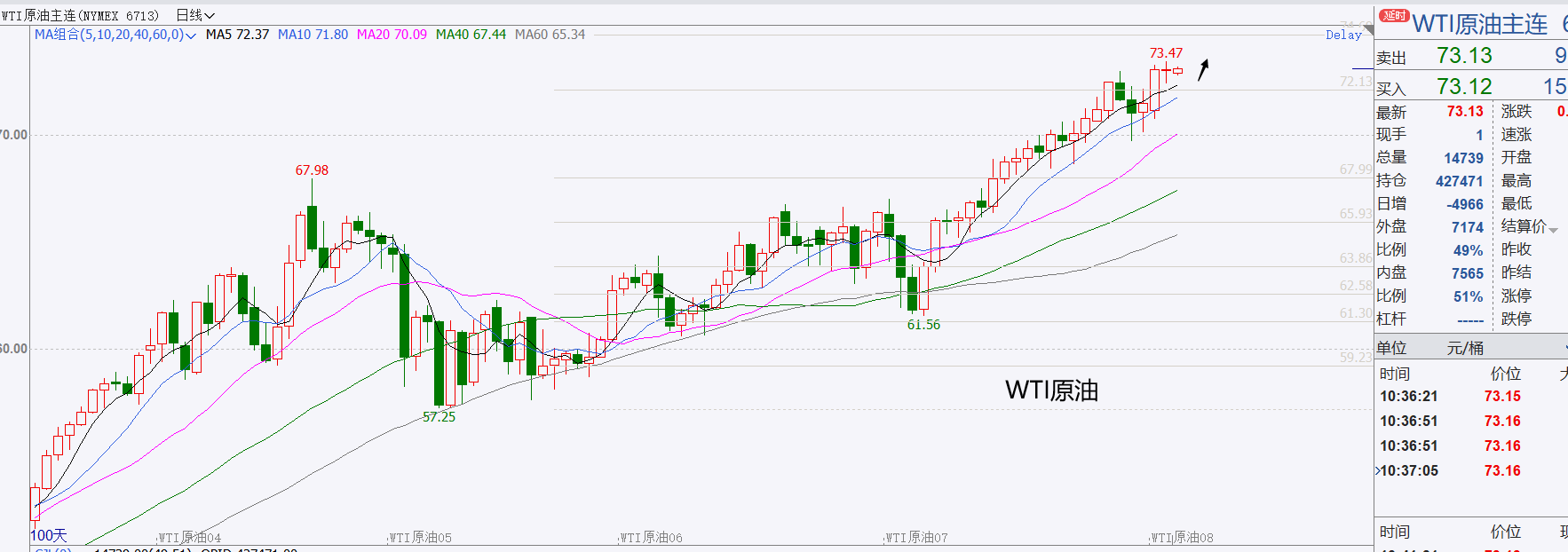1568x552 pixels.
Task: Click the WTI原油04 contract axis marker
Action: coord(190,538)
